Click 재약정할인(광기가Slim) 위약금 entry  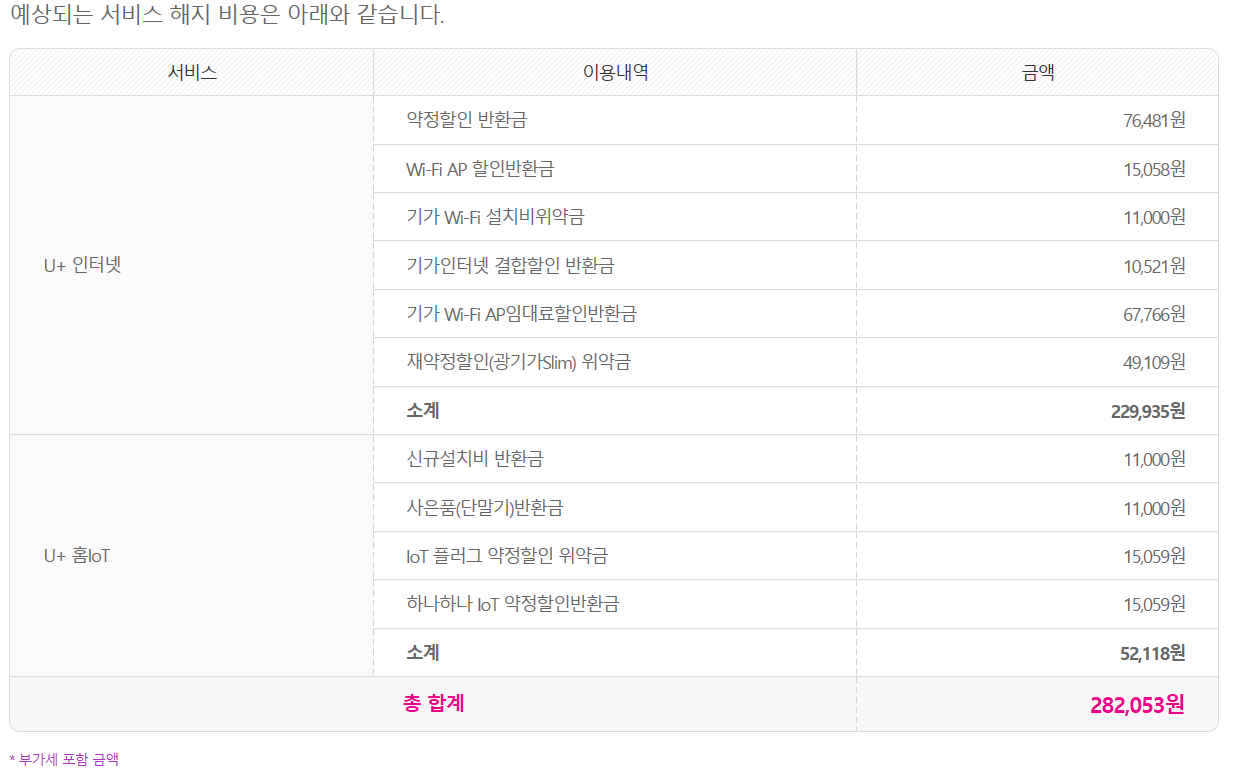click(x=518, y=362)
